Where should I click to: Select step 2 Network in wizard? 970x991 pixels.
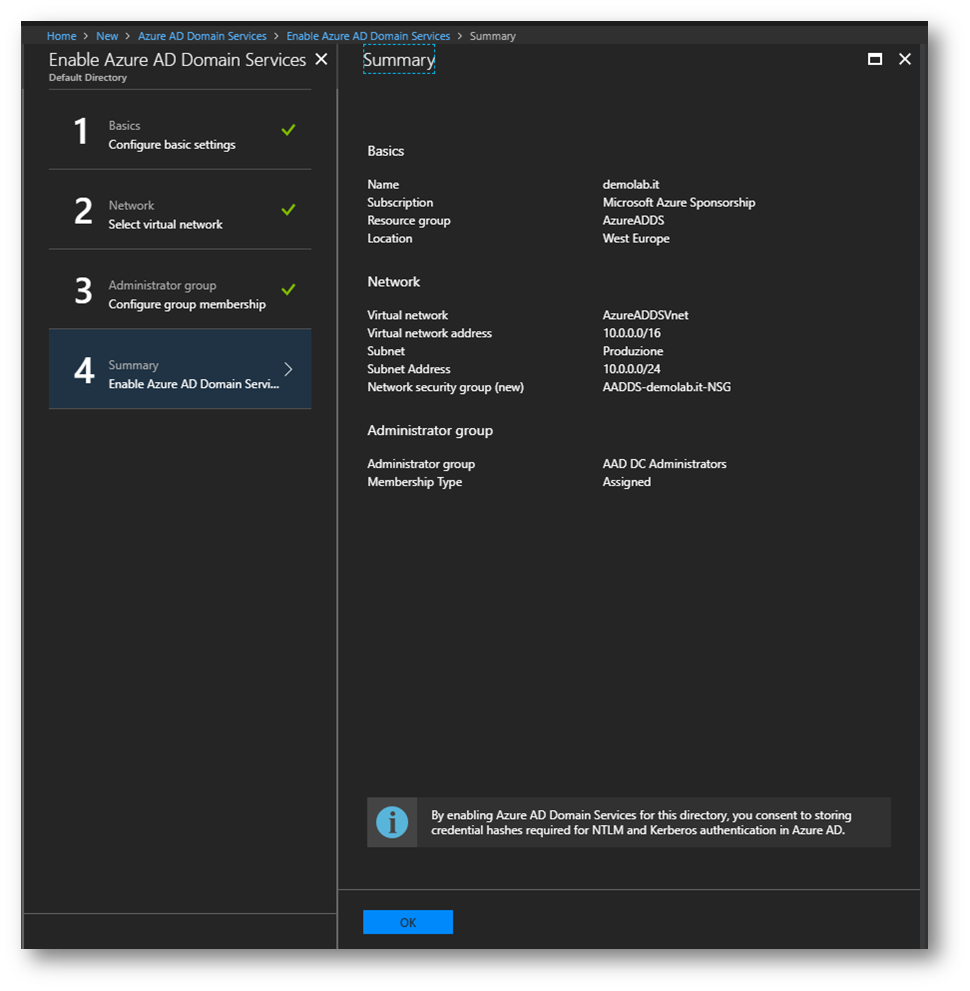click(x=179, y=209)
